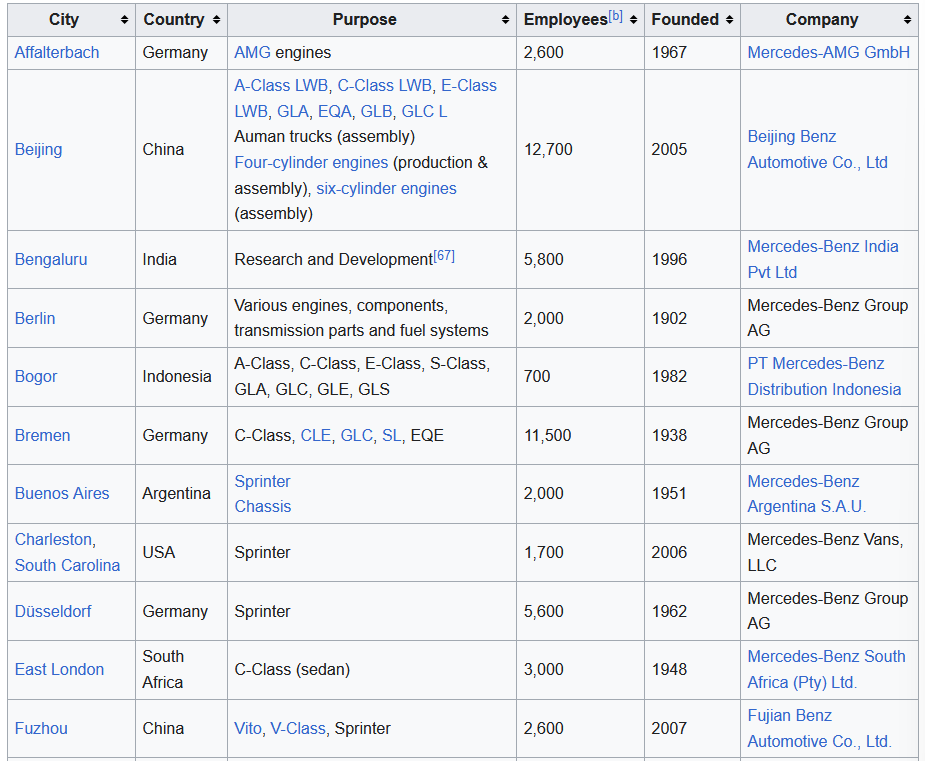
Task: Click the Founded column header
Action: click(x=692, y=20)
